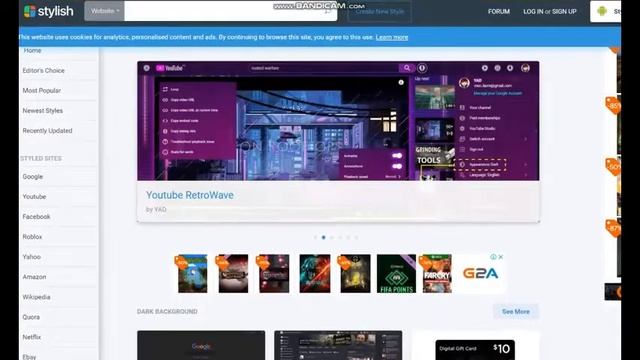Select Netflix under Styled Sites

(31, 337)
